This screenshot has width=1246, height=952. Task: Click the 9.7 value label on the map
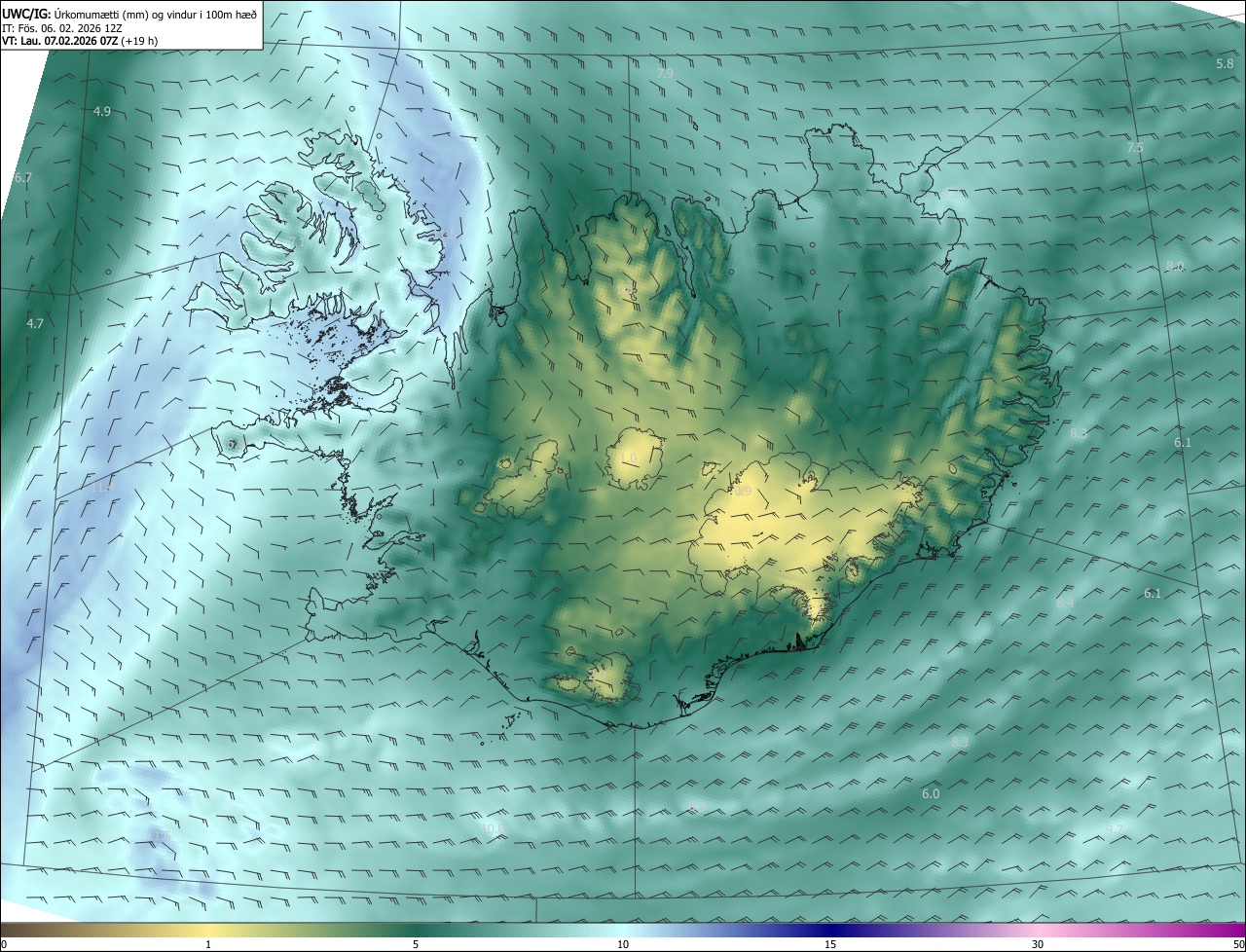(1115, 829)
